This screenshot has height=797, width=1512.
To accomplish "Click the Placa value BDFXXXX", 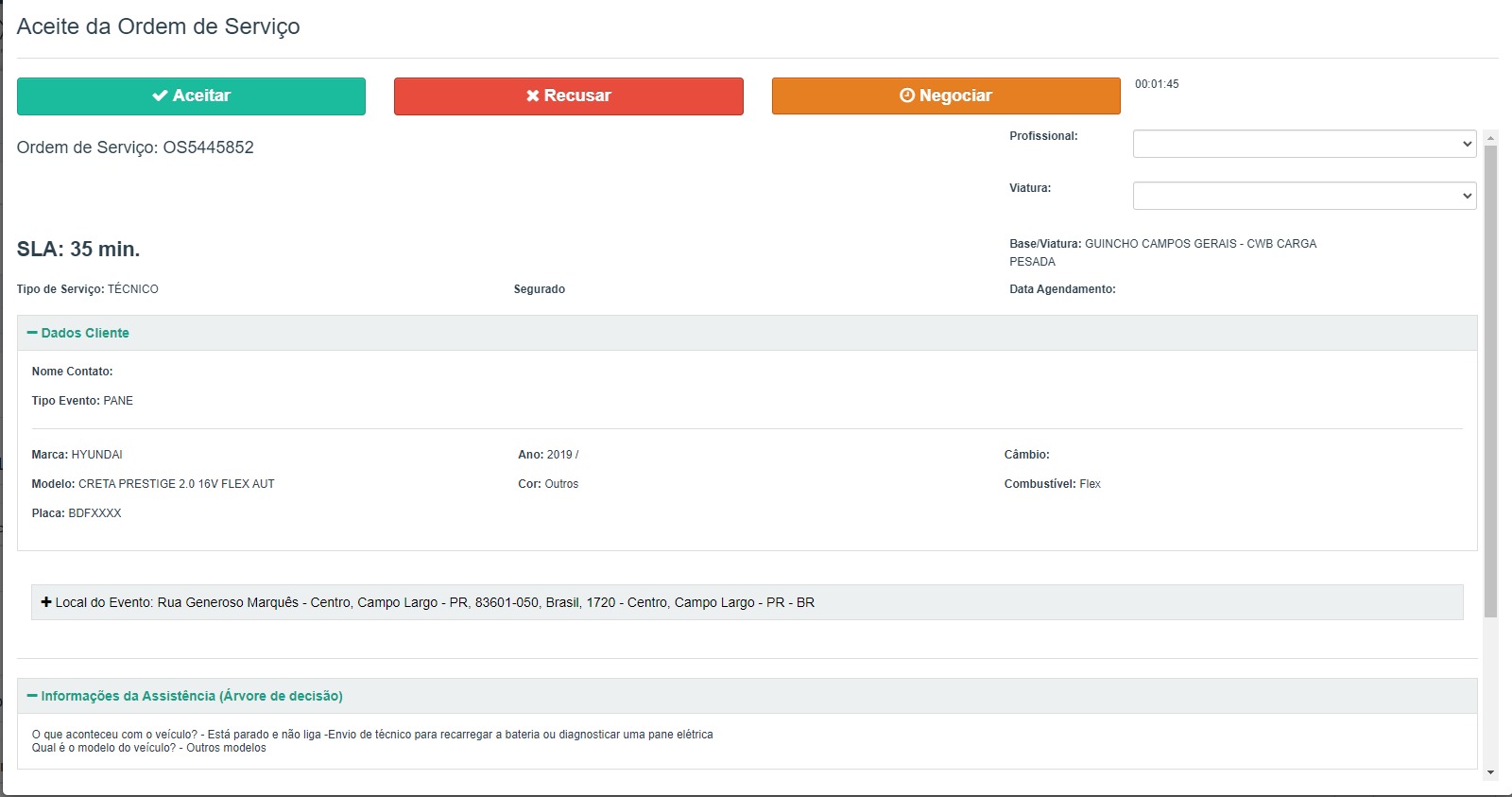I will tap(94, 513).
